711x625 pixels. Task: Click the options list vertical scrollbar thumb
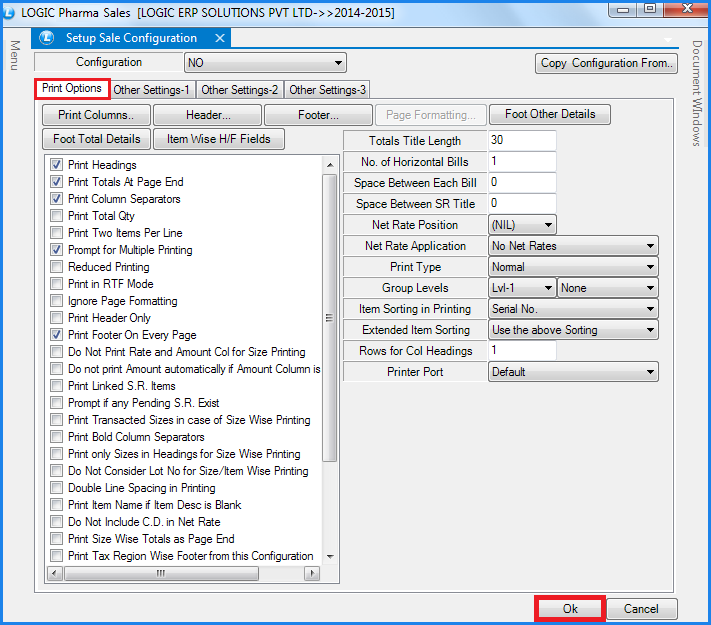point(330,317)
